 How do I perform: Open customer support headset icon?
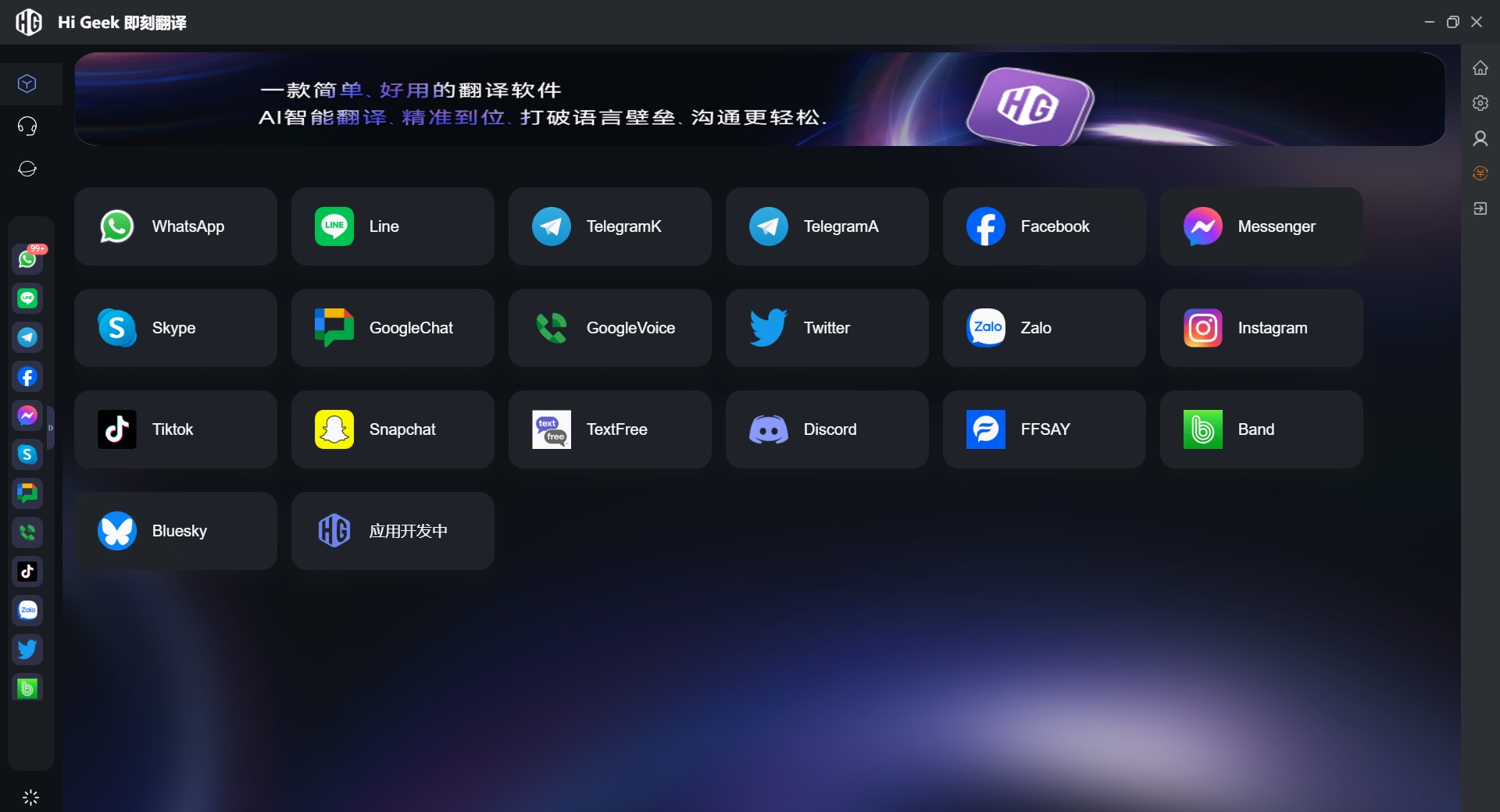[27, 126]
